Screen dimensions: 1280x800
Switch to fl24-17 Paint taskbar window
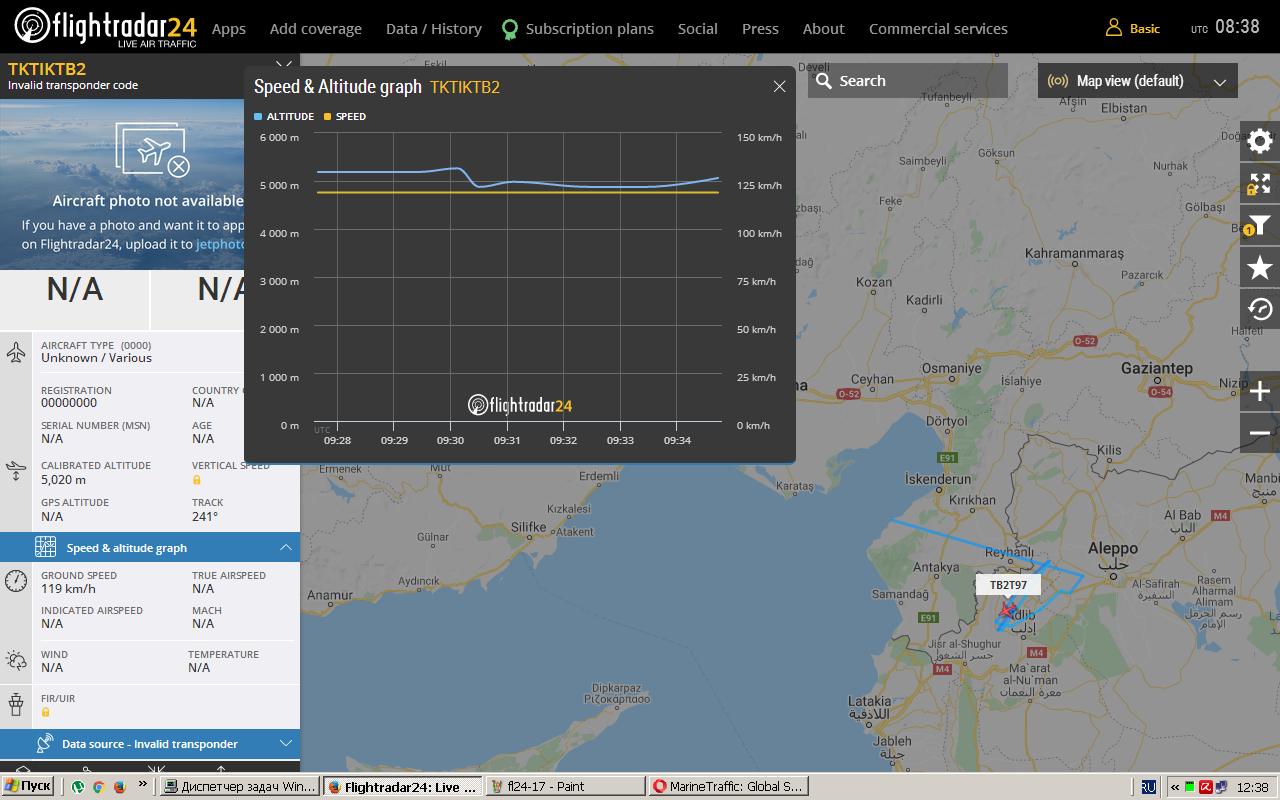click(566, 786)
